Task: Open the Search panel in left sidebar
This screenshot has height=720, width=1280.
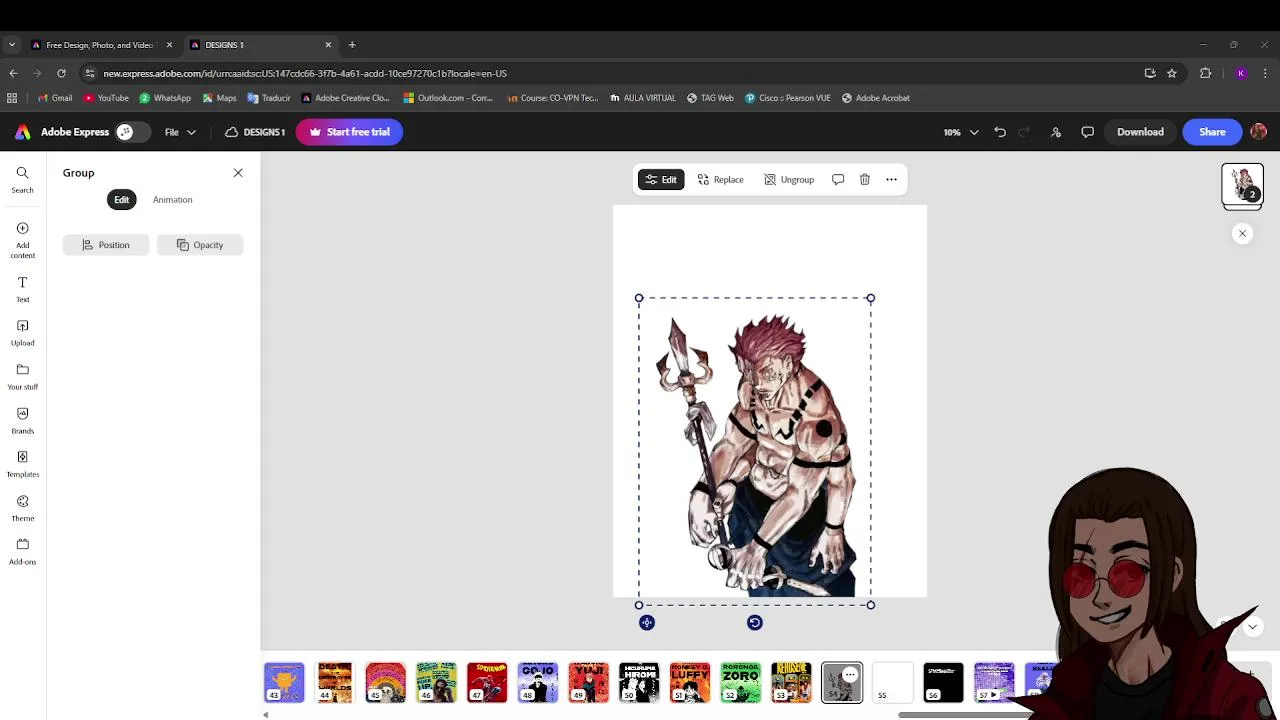Action: point(22,180)
